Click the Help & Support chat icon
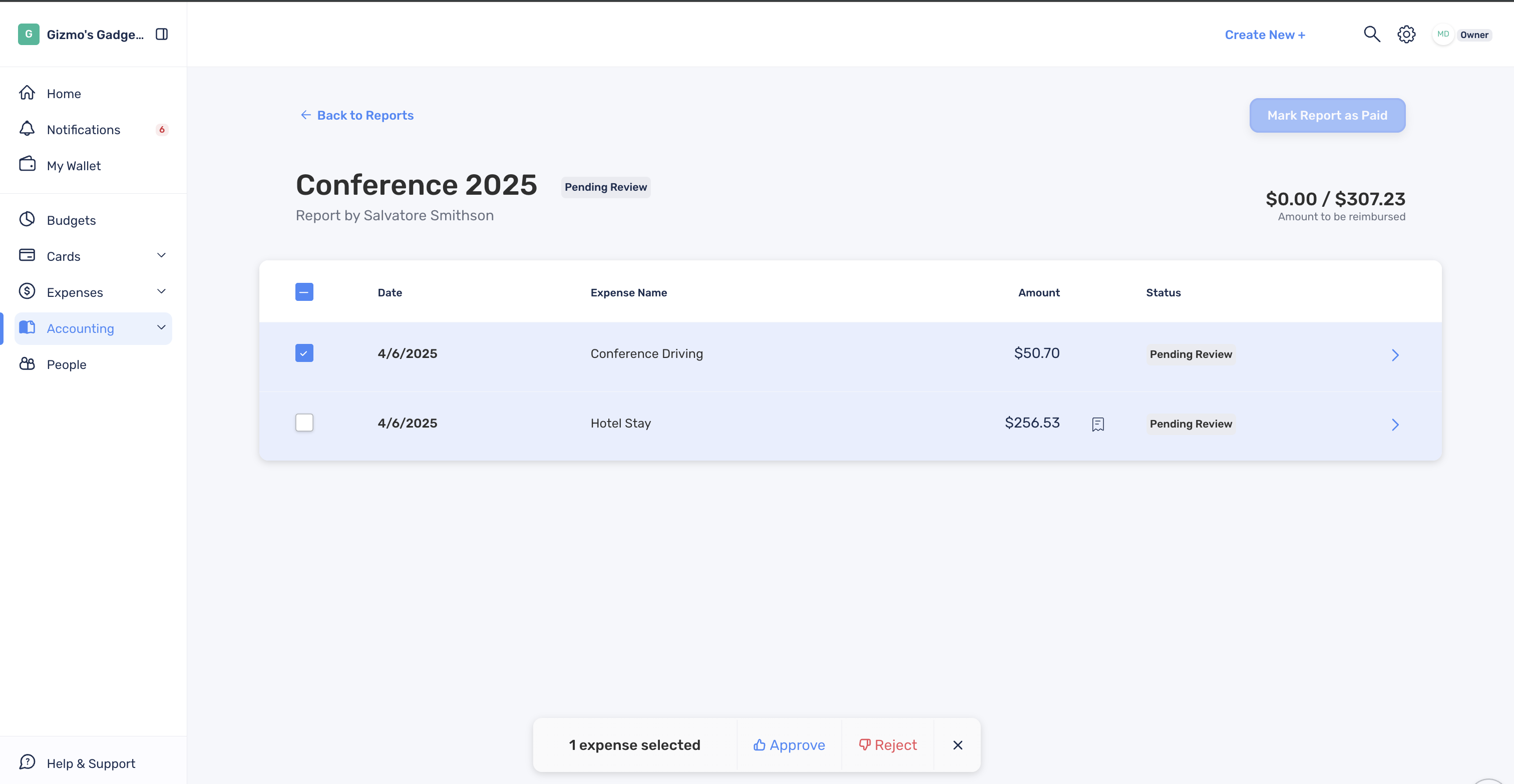 click(x=27, y=762)
